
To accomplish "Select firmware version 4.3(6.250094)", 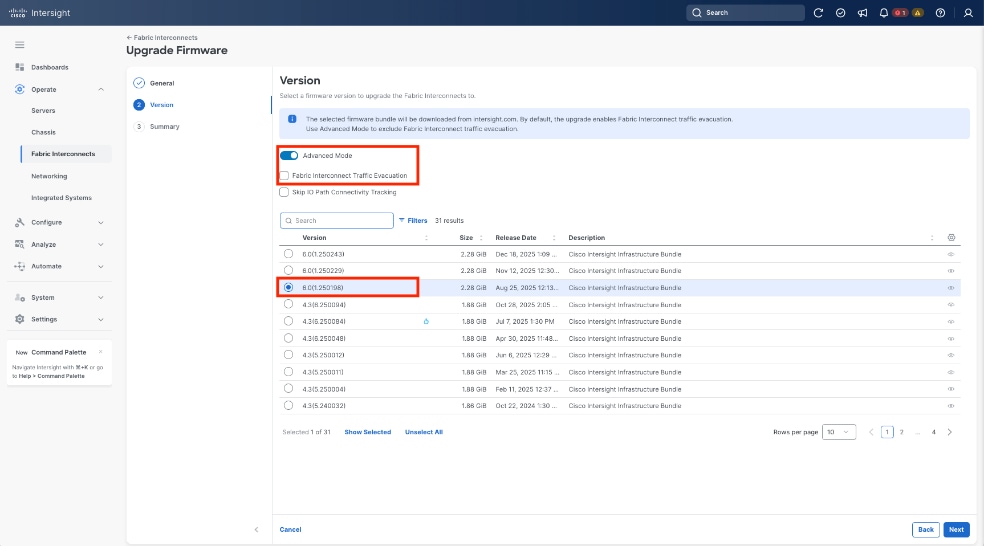I will 288,304.
